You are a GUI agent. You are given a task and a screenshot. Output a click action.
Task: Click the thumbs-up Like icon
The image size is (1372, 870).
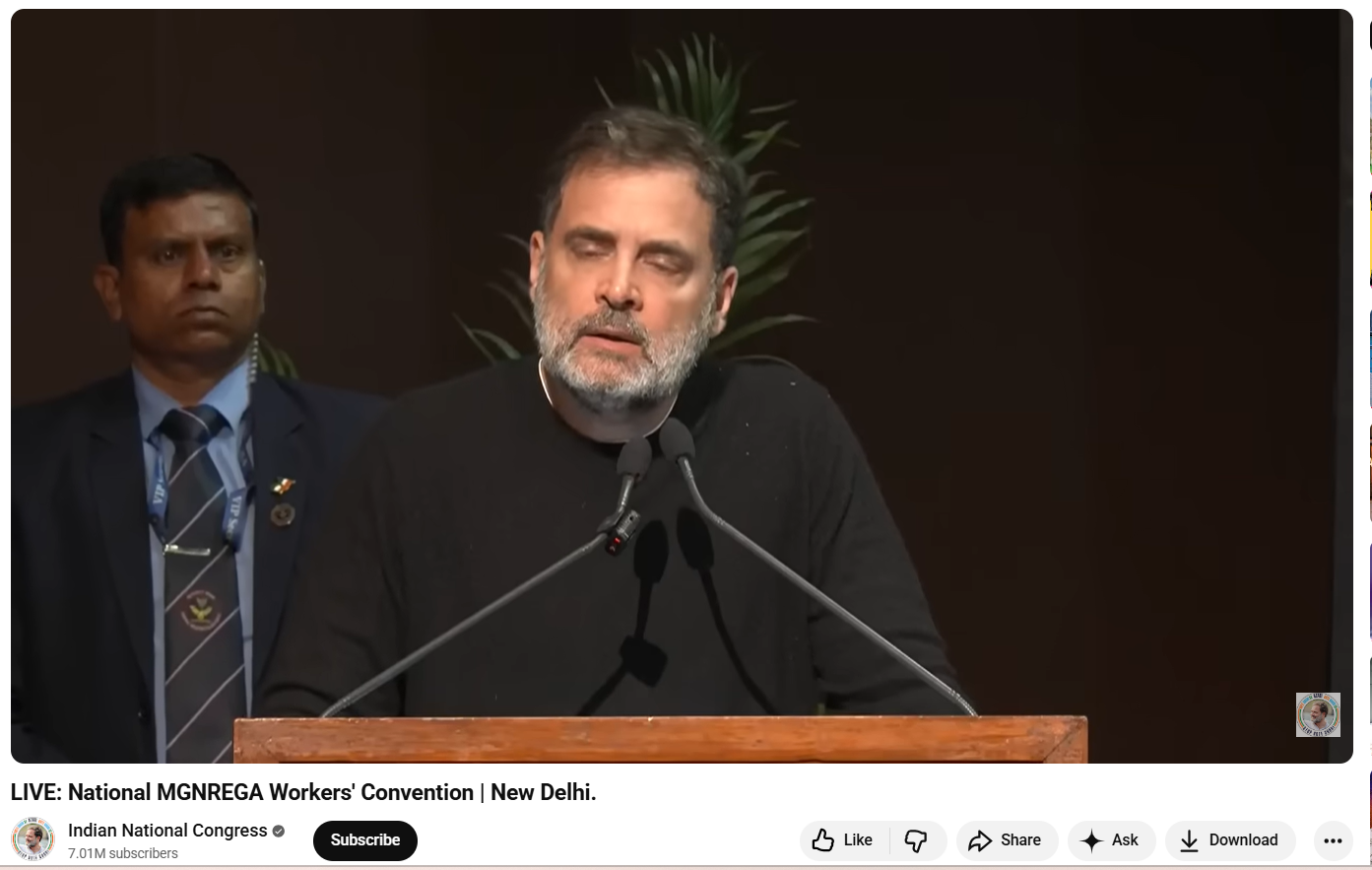tap(823, 840)
